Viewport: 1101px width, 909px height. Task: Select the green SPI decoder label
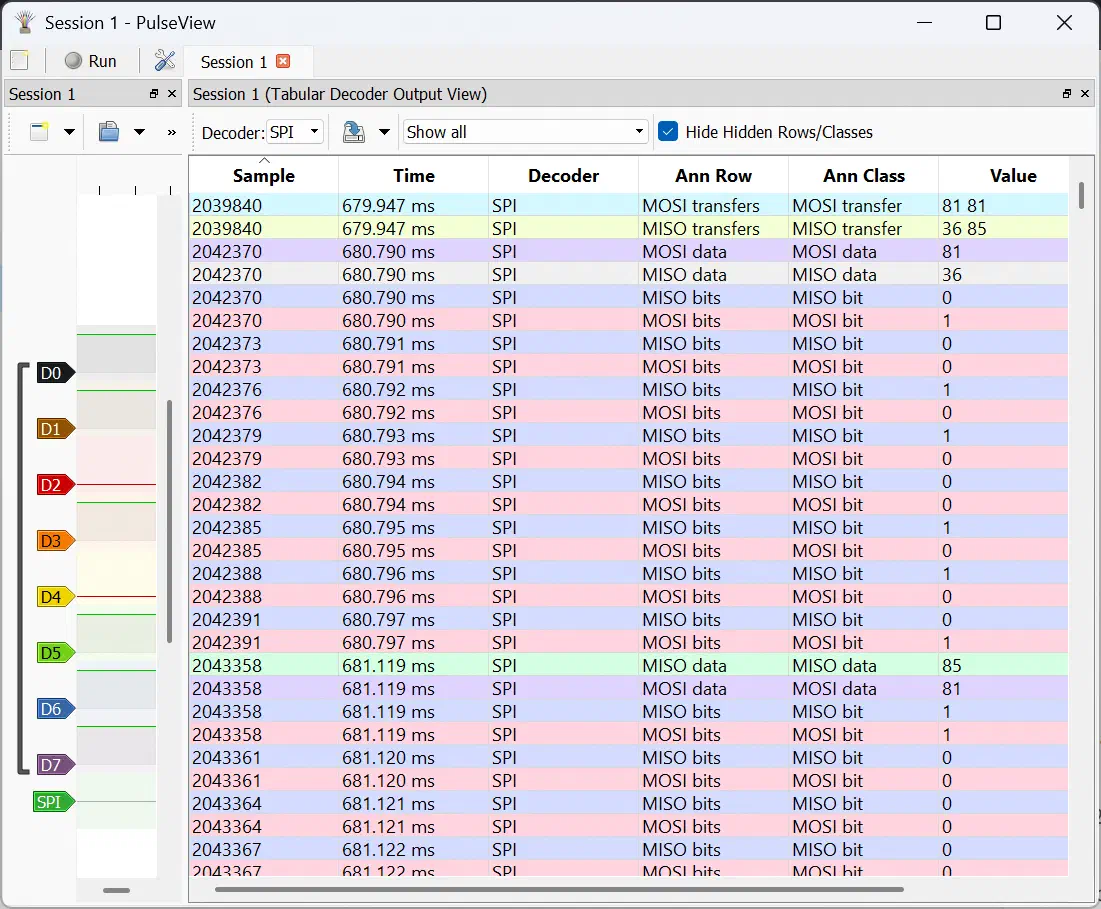[51, 802]
